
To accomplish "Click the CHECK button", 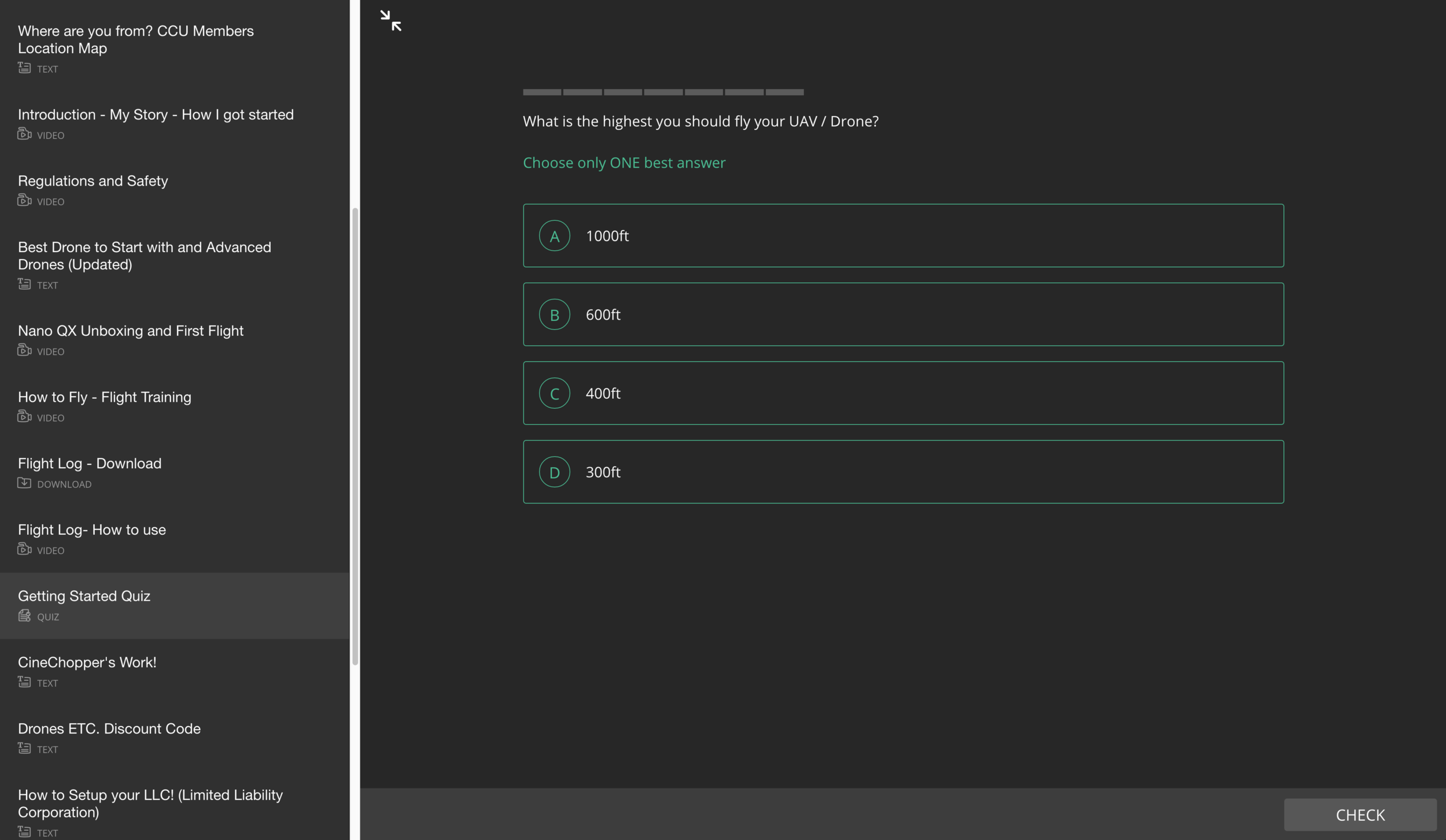I will 1360,815.
